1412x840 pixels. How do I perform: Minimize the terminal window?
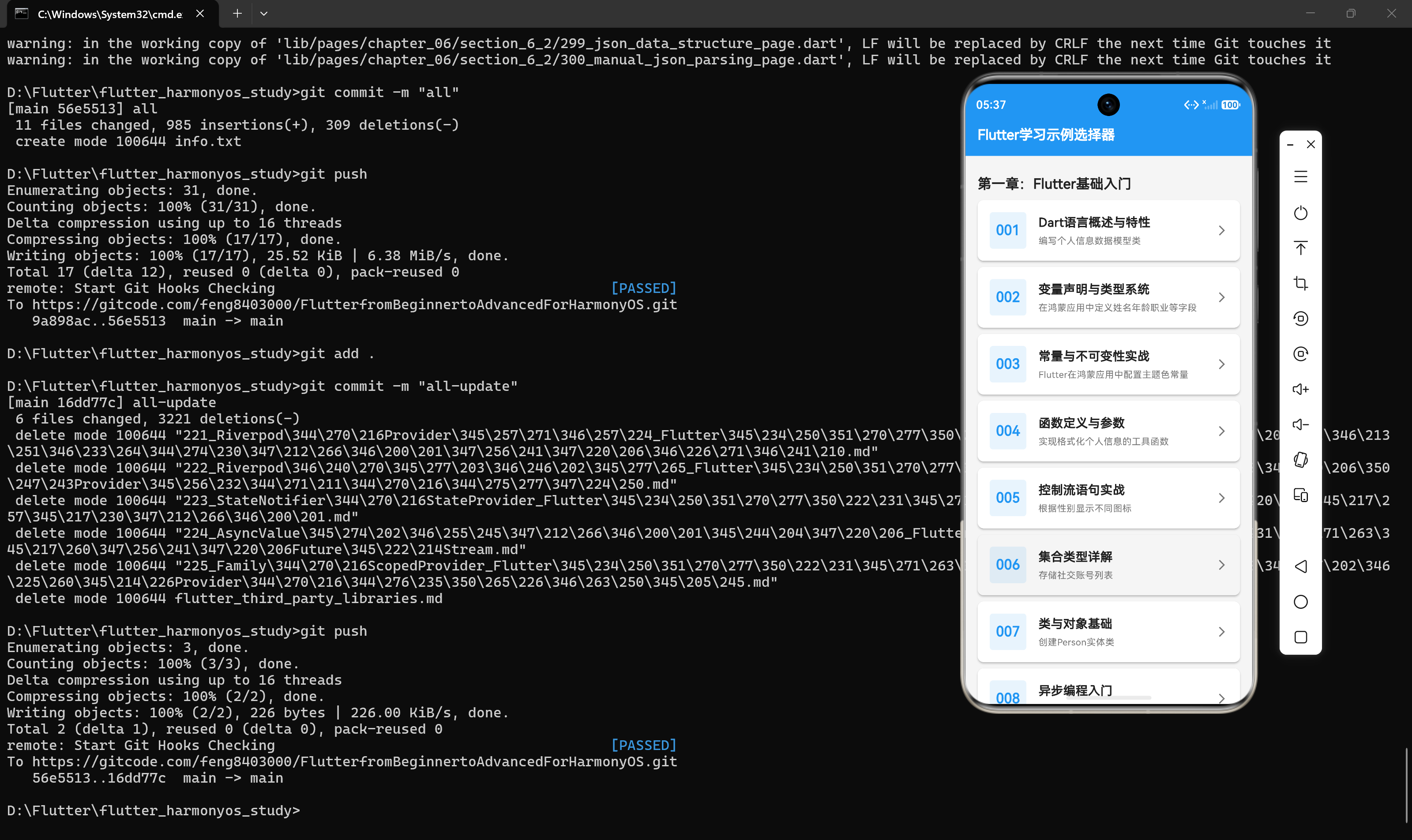(x=1310, y=14)
